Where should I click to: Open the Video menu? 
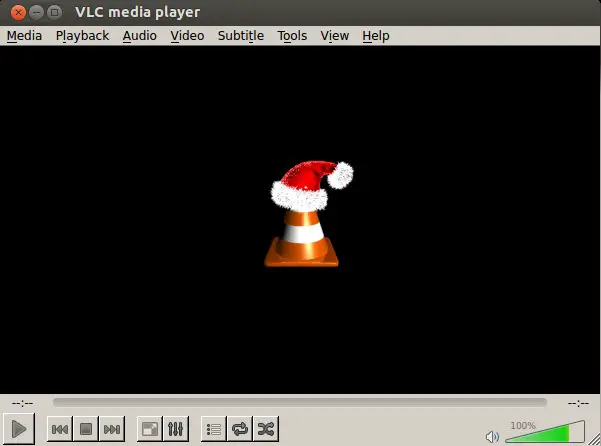tap(187, 36)
